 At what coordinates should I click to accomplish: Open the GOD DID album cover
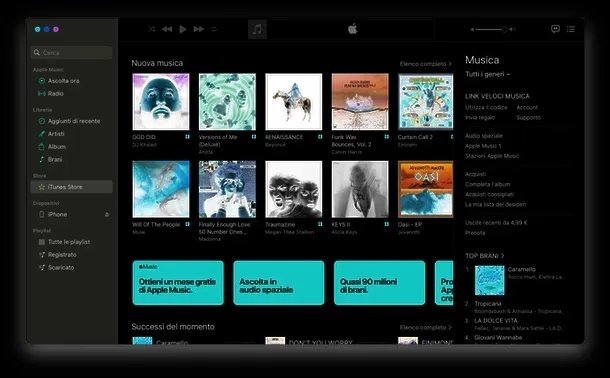click(x=161, y=102)
